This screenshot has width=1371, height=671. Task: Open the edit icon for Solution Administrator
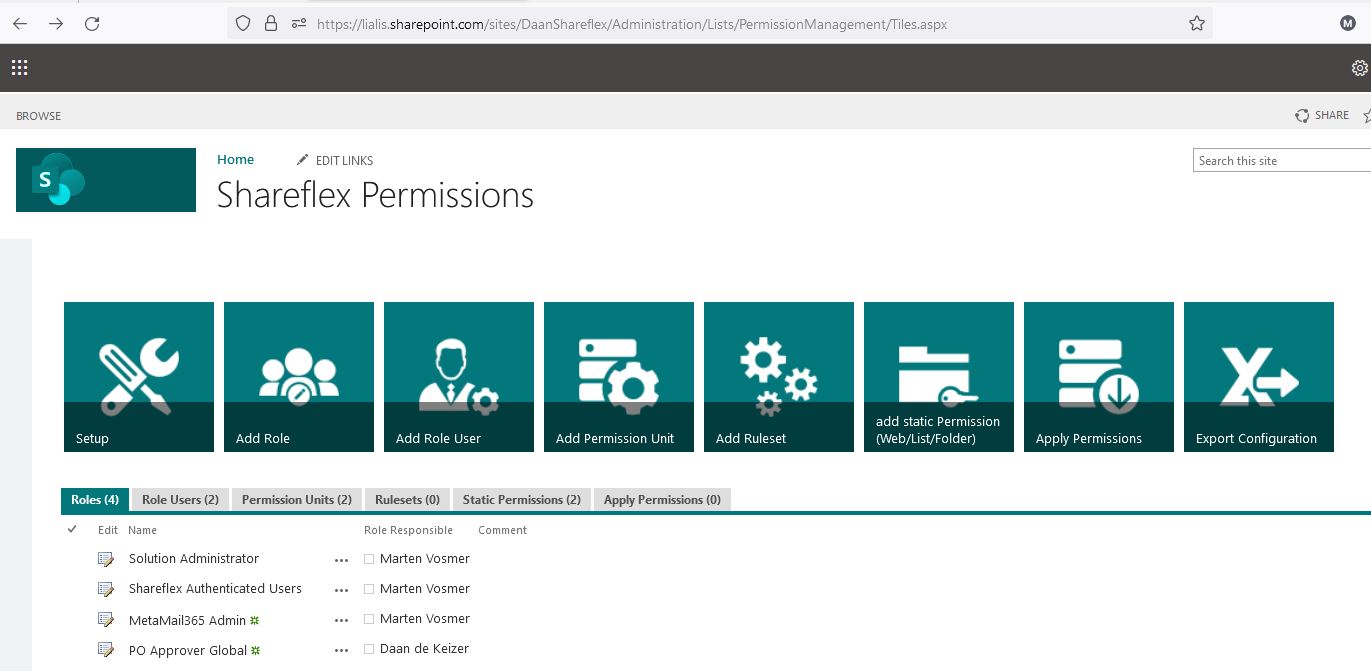[106, 559]
